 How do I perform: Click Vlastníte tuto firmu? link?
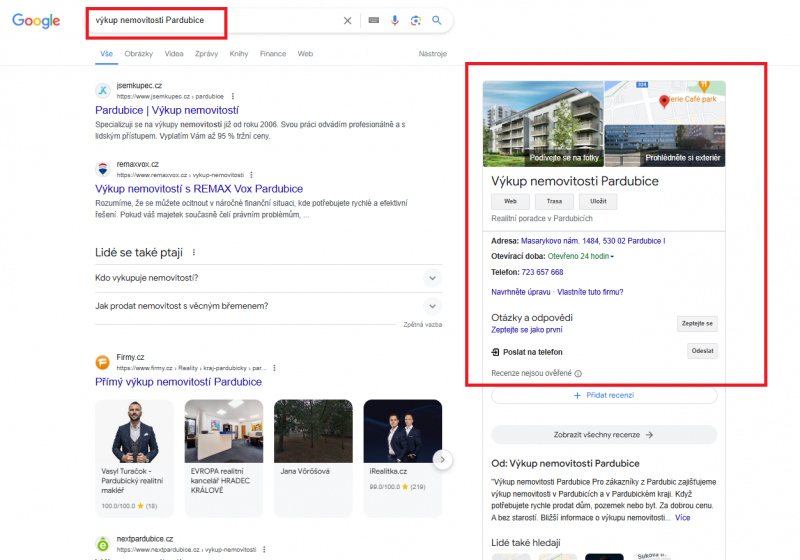(590, 292)
